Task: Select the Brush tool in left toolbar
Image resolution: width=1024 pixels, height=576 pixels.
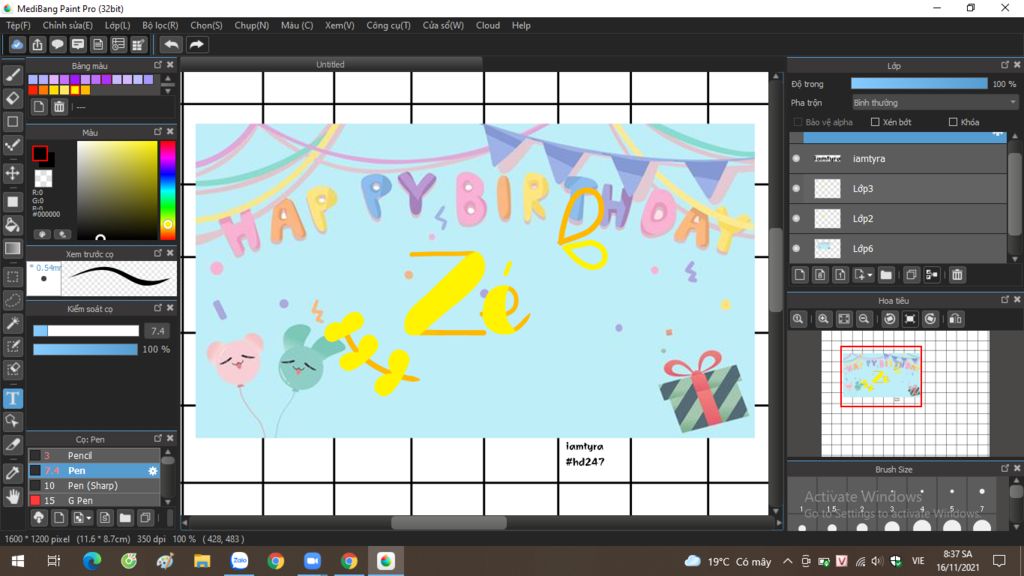Action: [x=12, y=75]
